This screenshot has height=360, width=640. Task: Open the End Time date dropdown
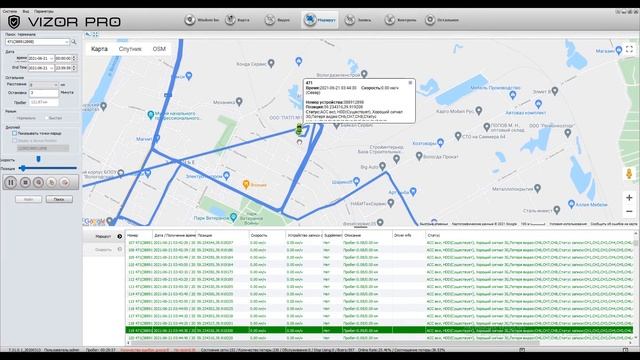(x=51, y=68)
